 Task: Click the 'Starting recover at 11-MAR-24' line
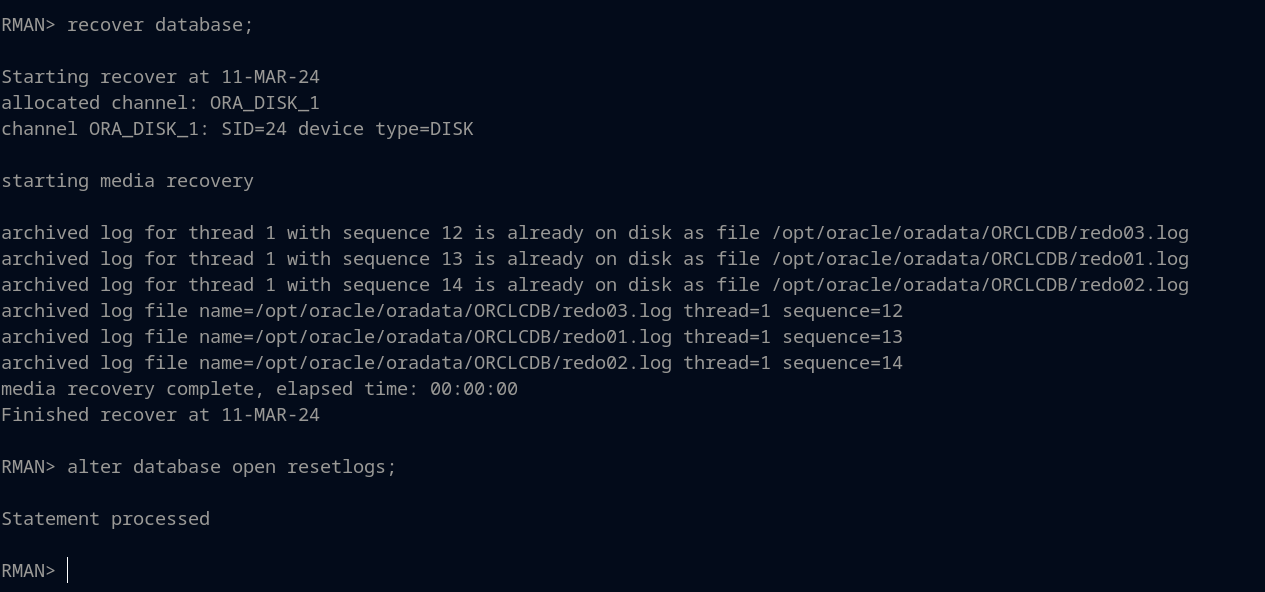click(x=160, y=77)
